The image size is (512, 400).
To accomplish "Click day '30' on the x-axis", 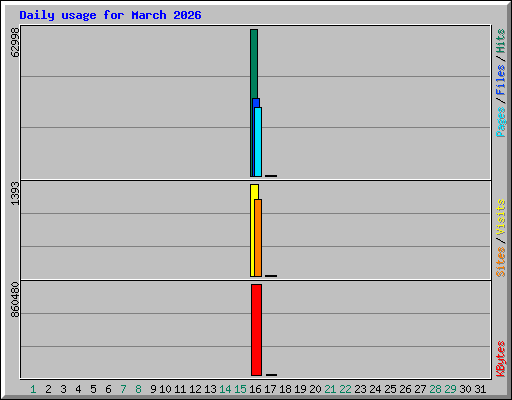I will tap(465, 389).
